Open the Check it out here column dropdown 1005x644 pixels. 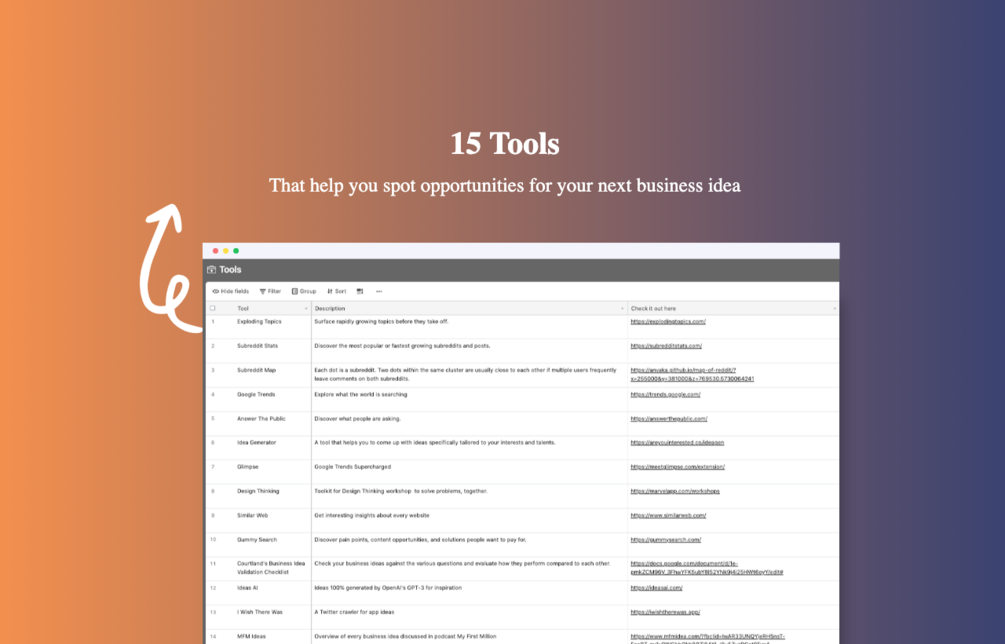[x=834, y=309]
